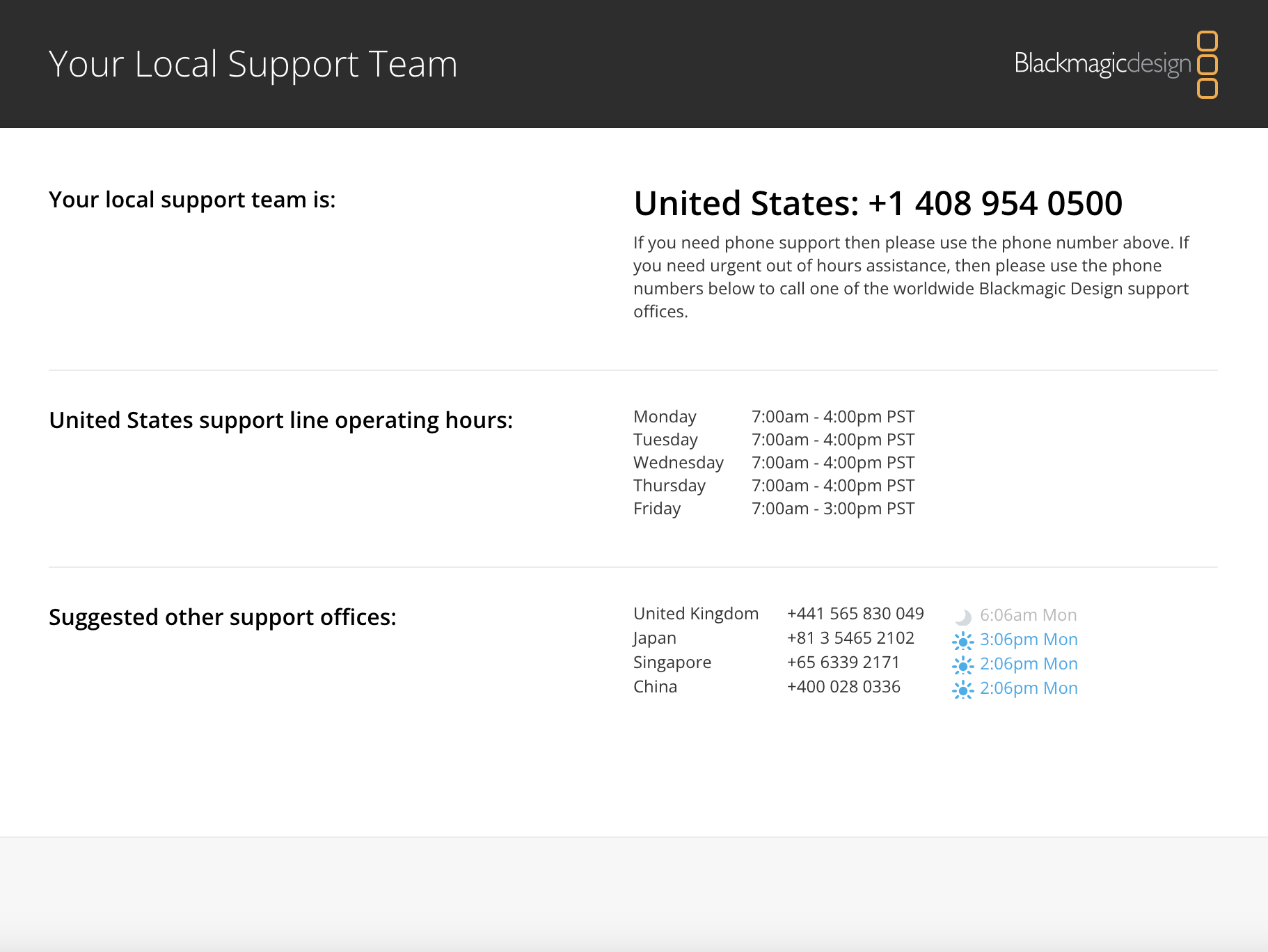The height and width of the screenshot is (952, 1268).
Task: Click Japan phone number +81 3 5465 2102
Action: tap(850, 638)
